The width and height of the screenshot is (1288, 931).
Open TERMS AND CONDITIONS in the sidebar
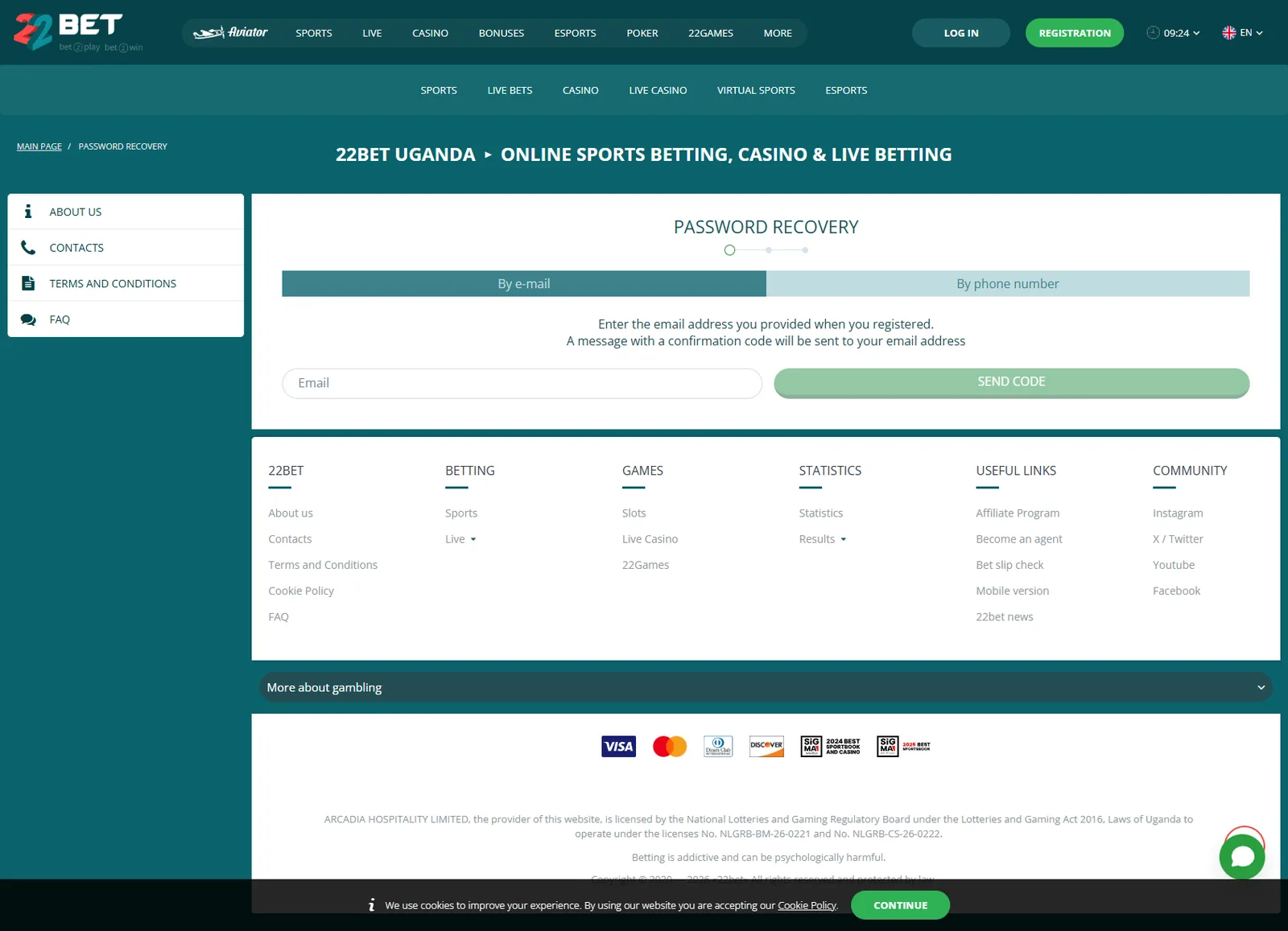pyautogui.click(x=126, y=283)
